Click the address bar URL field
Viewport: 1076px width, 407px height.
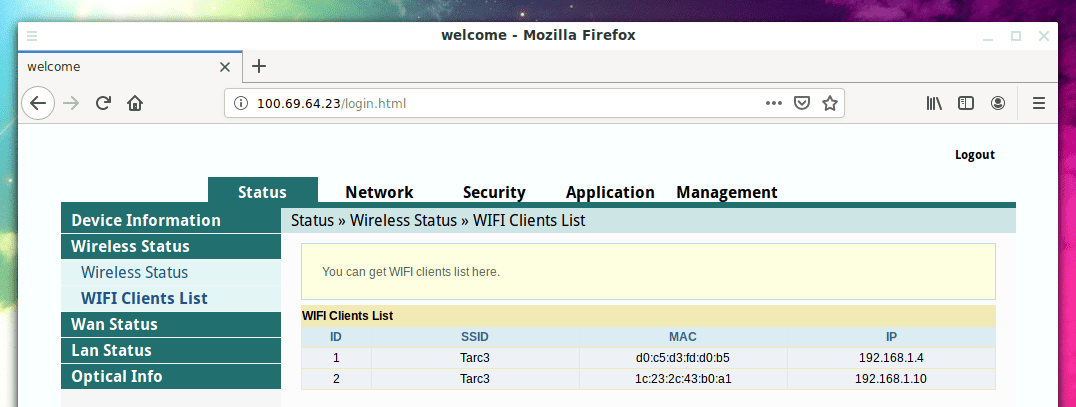click(500, 103)
